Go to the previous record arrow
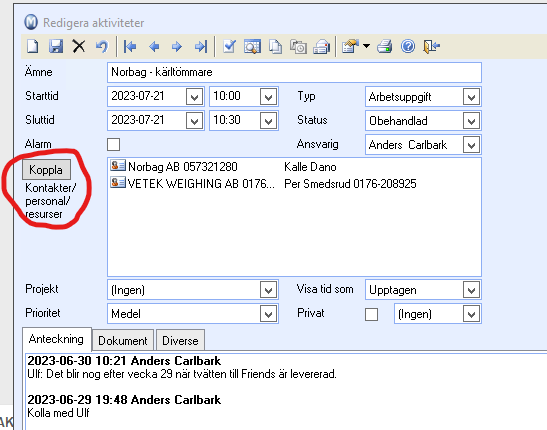This screenshot has width=547, height=430. (154, 46)
